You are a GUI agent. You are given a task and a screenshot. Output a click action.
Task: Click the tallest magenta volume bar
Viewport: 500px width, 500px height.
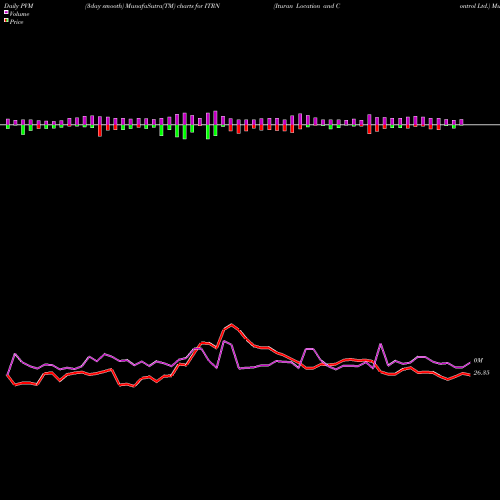click(x=215, y=118)
